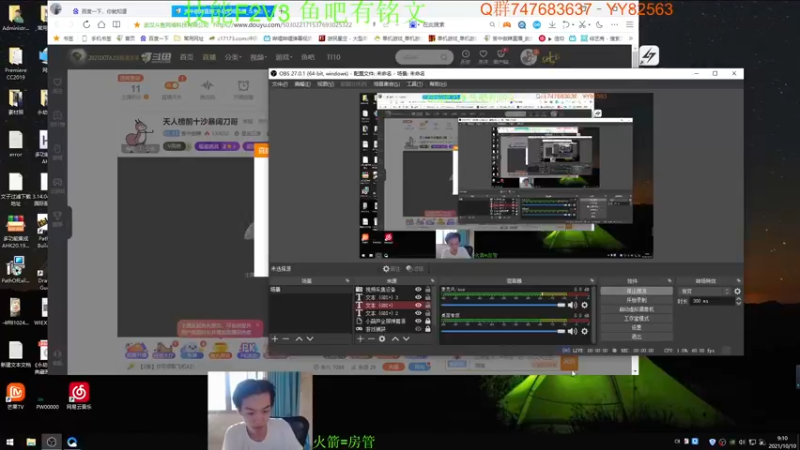Move selected OBS source down
The width and height of the screenshot is (800, 450).
tap(406, 339)
